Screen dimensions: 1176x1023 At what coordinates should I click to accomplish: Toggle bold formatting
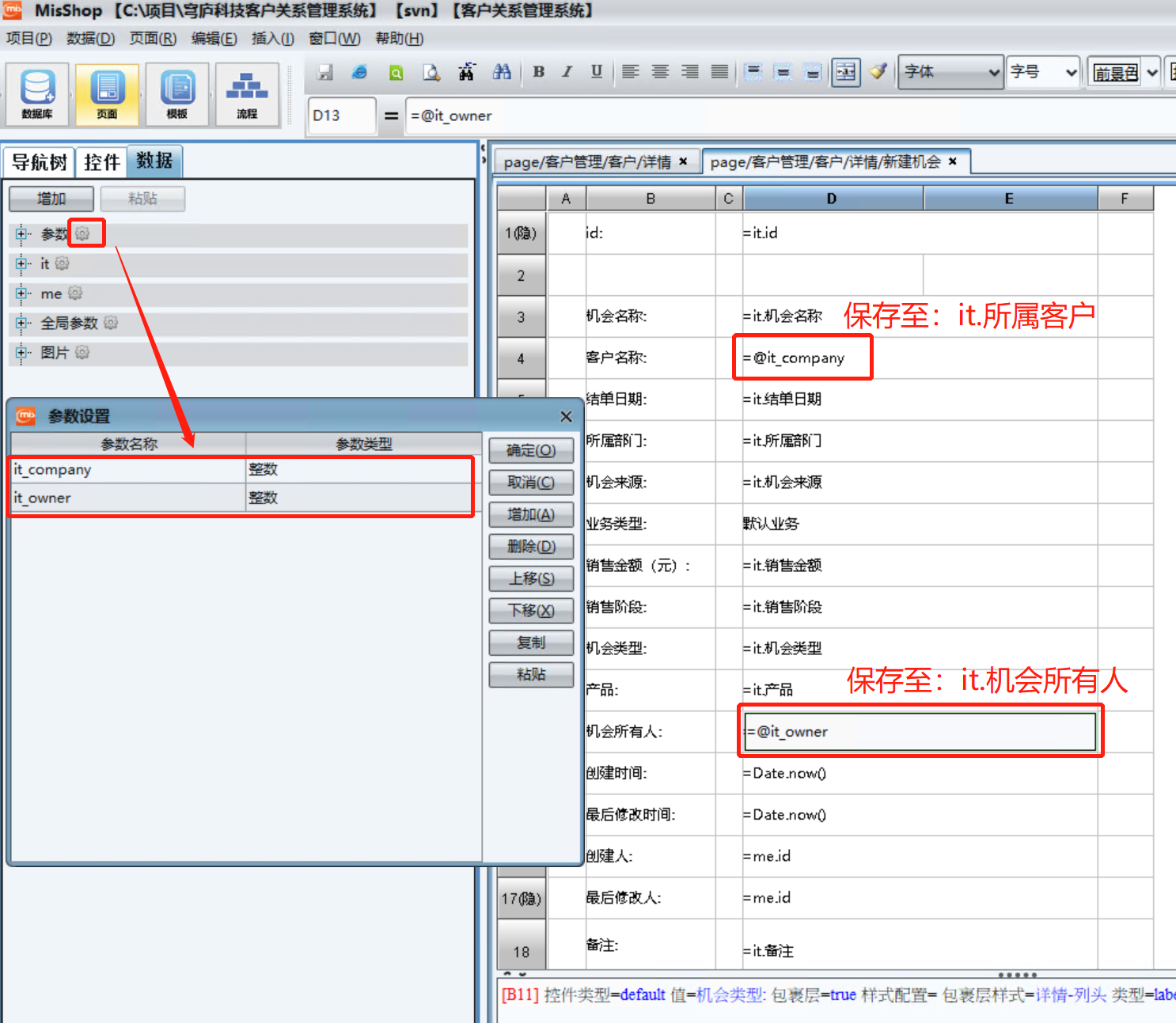[x=539, y=72]
